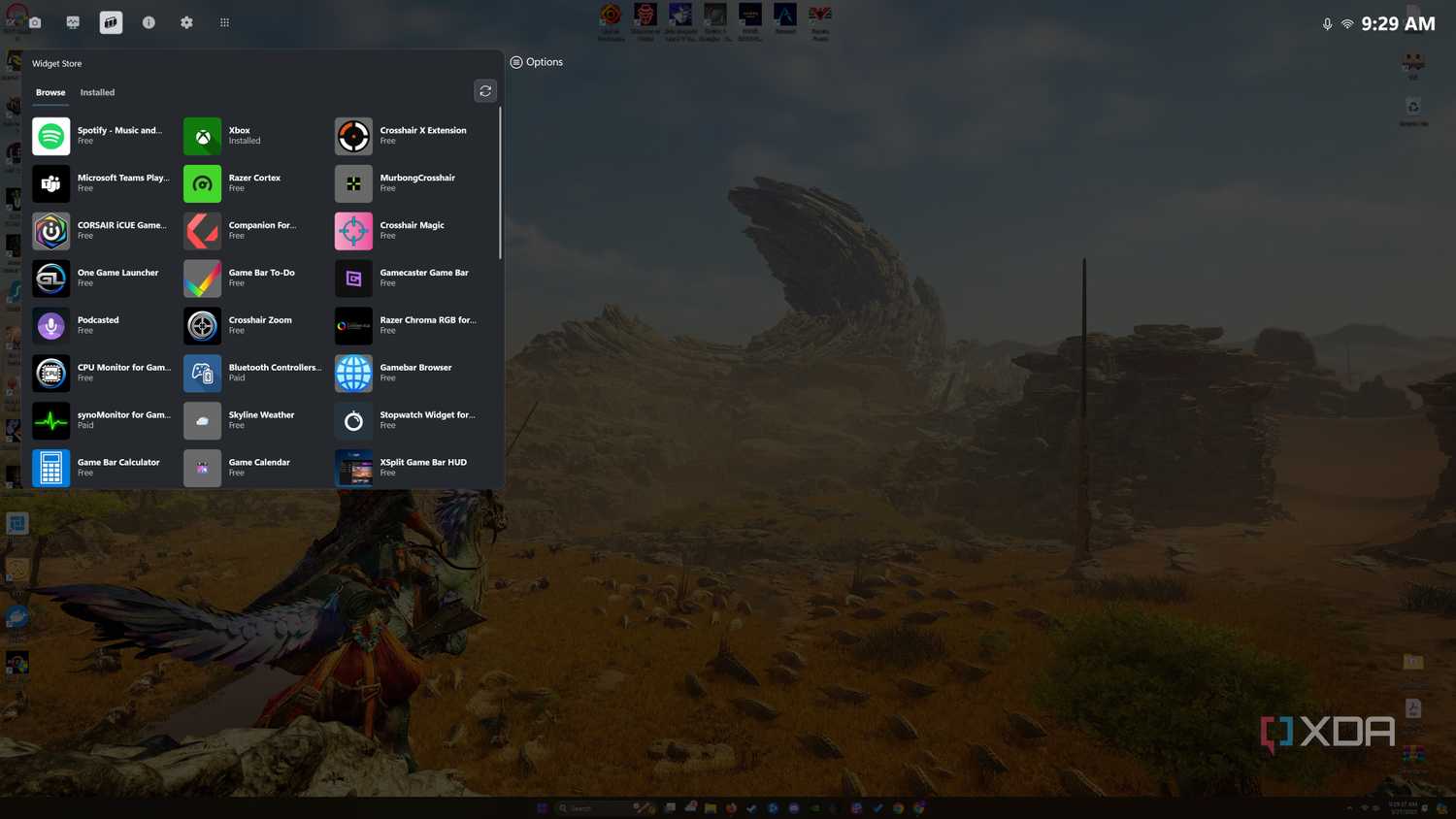Select the Razer Cortex widget icon

(x=202, y=183)
